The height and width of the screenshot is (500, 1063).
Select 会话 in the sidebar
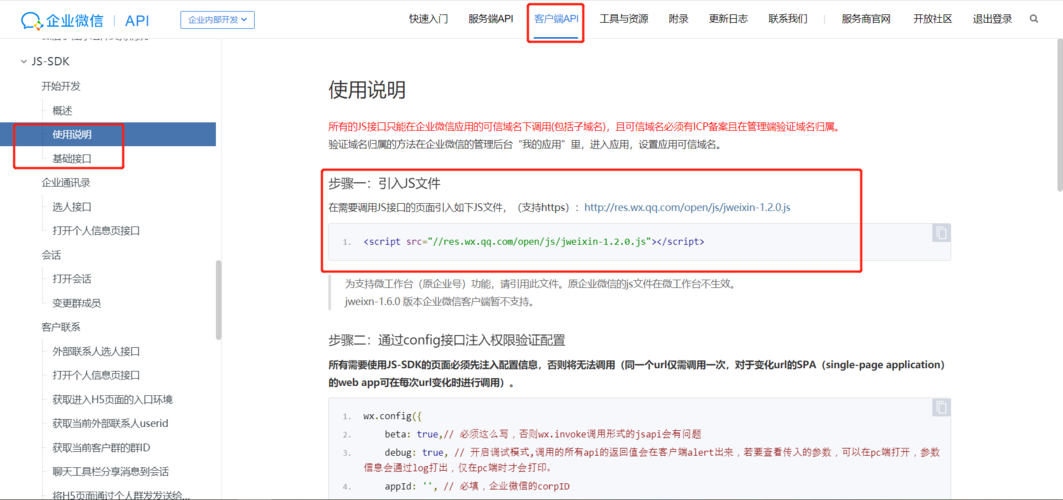pyautogui.click(x=51, y=255)
